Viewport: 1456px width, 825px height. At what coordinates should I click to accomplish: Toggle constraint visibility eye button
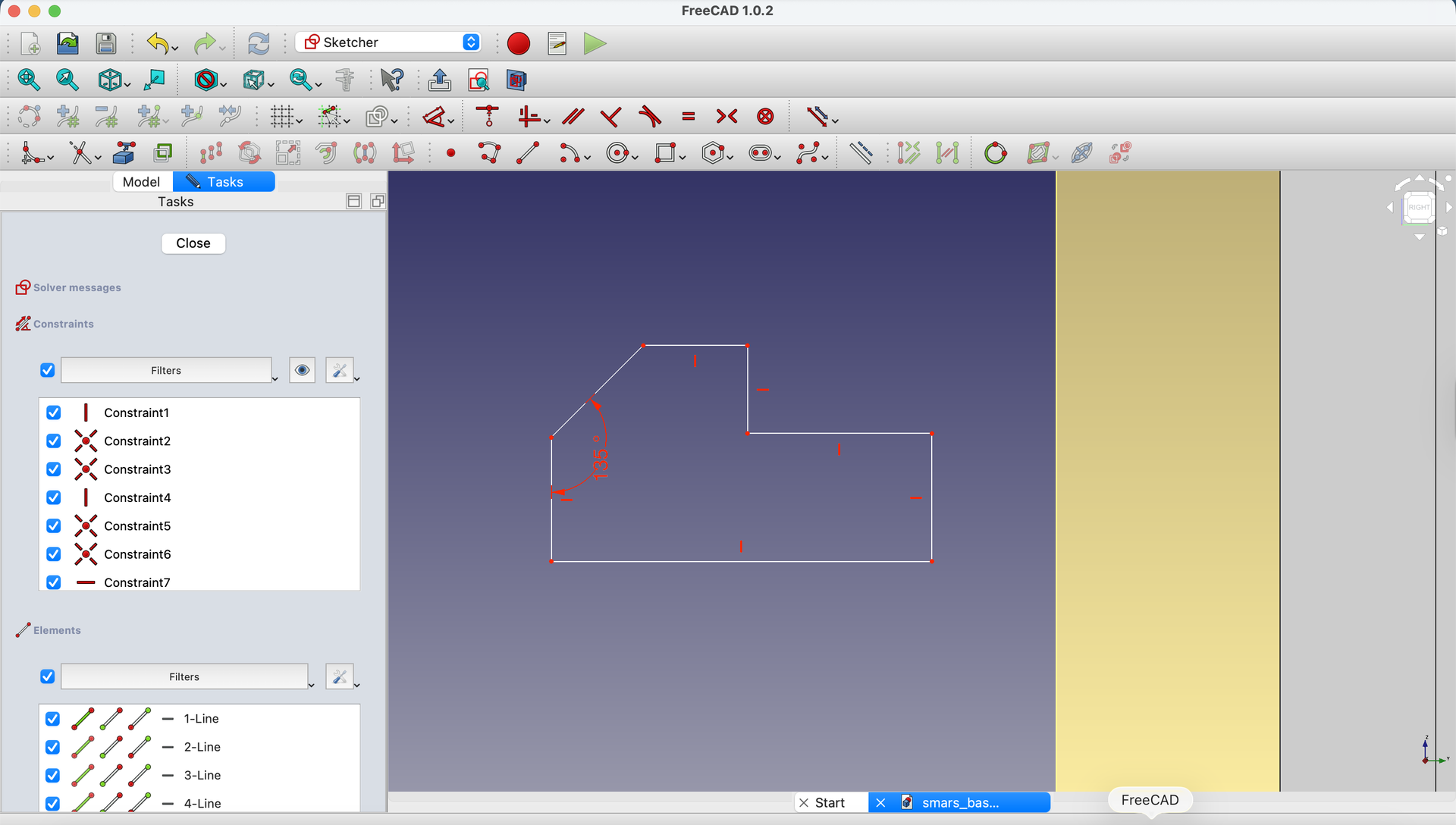pos(302,370)
